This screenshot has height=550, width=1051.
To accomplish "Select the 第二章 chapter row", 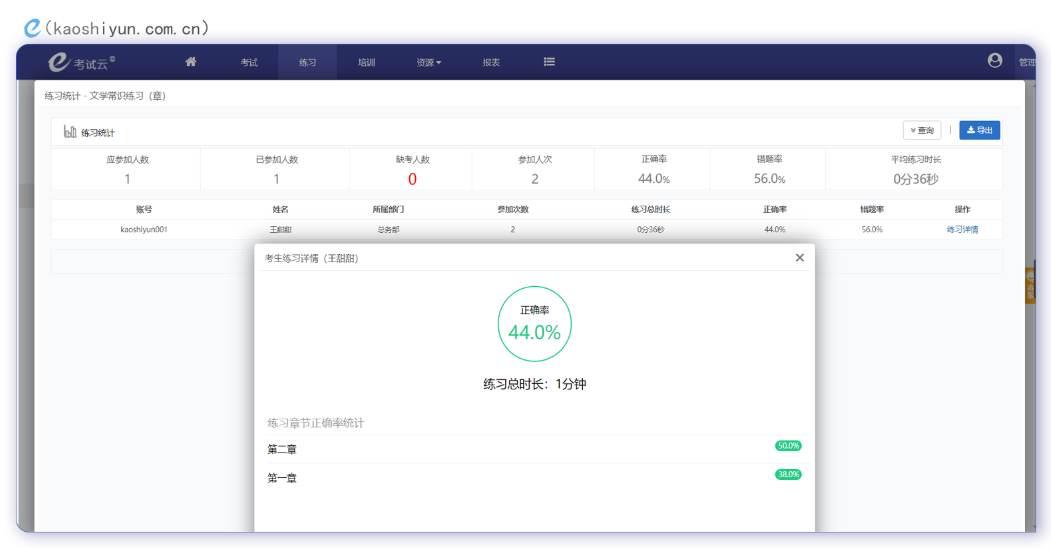I will pyautogui.click(x=282, y=449).
